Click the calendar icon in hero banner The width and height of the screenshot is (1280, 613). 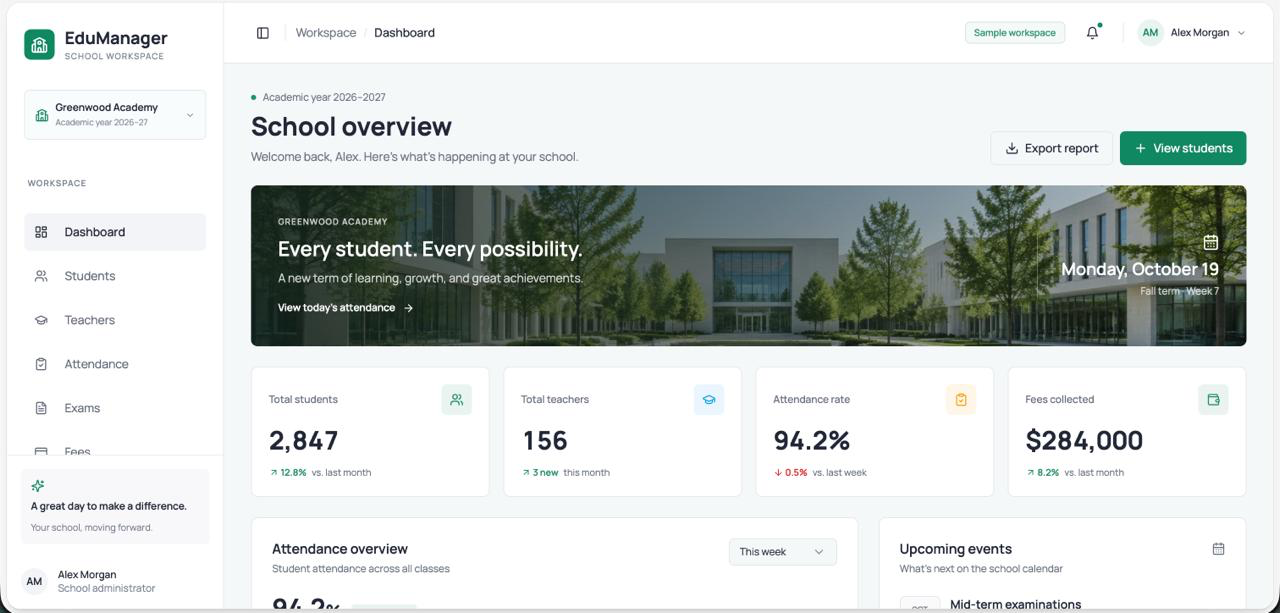pyautogui.click(x=1210, y=242)
